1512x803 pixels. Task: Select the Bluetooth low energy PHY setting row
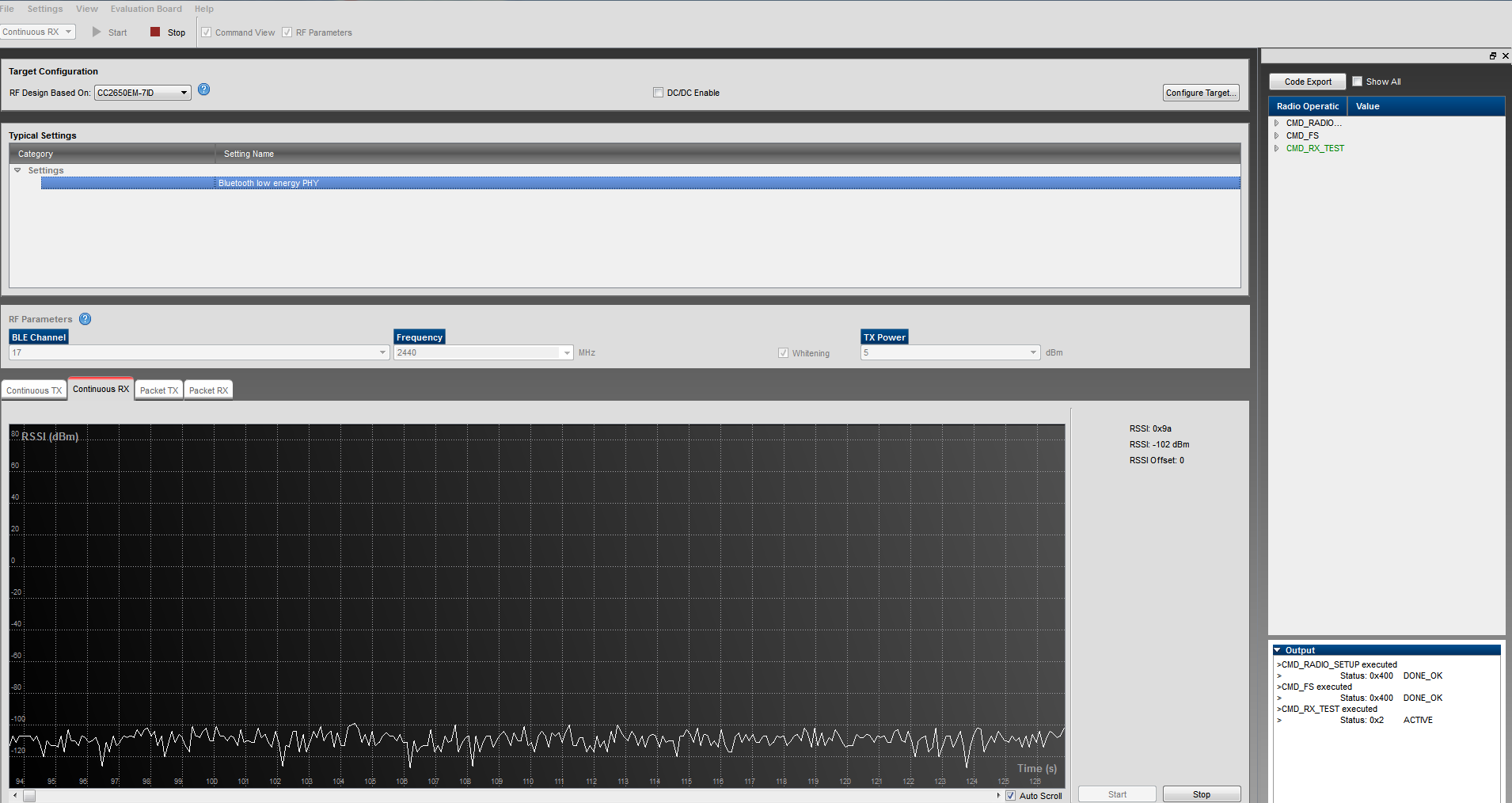click(x=640, y=183)
